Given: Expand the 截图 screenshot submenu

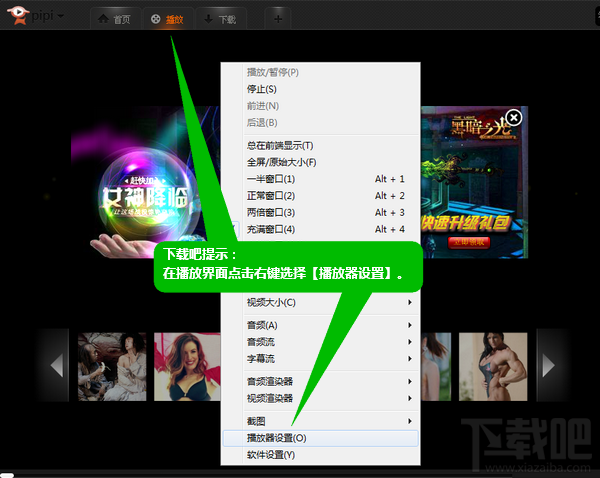Looking at the screenshot, I should (320, 422).
